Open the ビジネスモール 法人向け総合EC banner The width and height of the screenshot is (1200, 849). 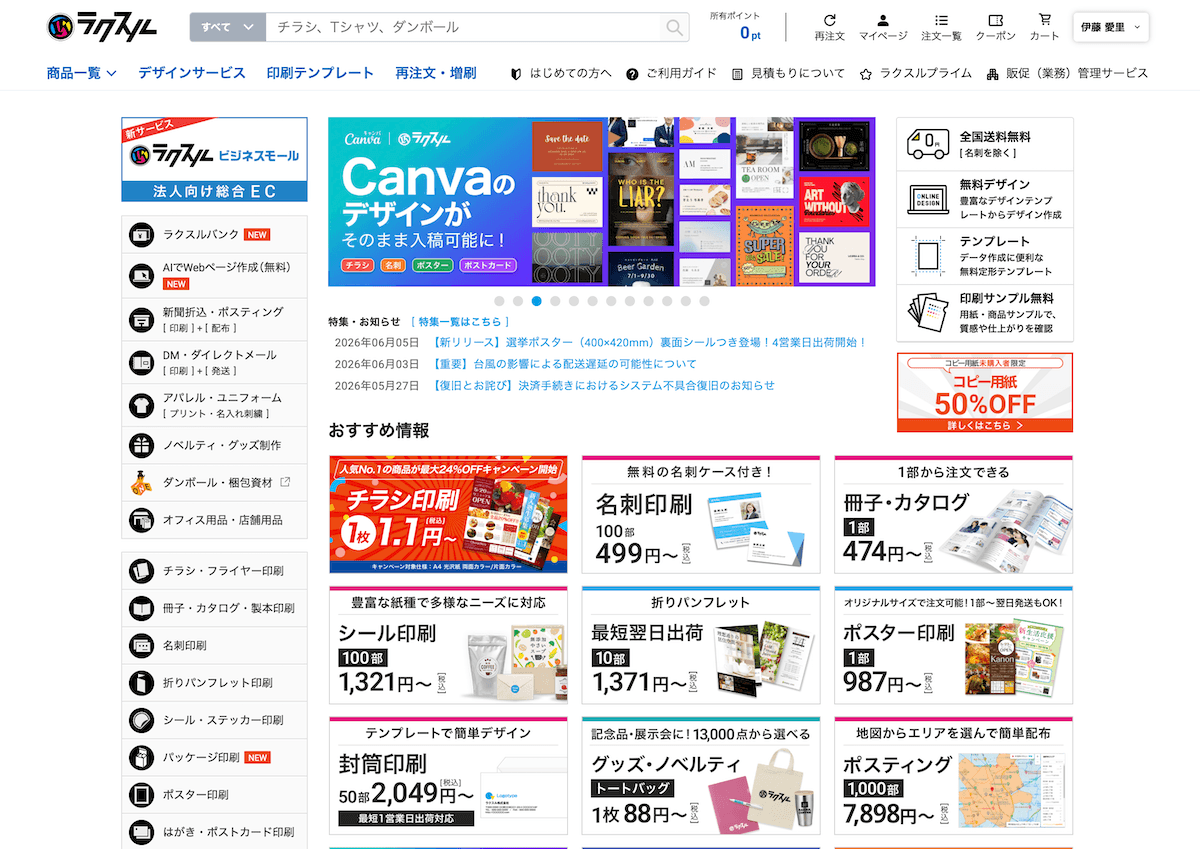[x=214, y=159]
